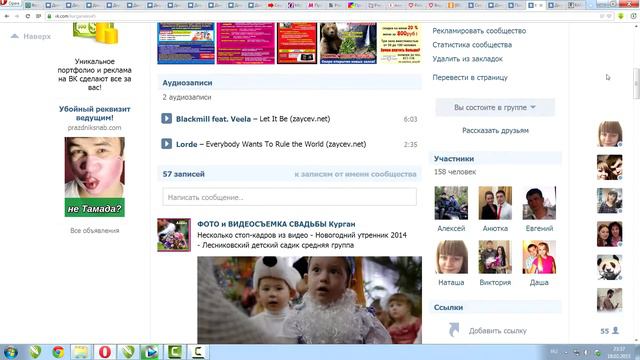Open Убойный реквизит ведущим ad link
The width and height of the screenshot is (640, 360).
click(x=94, y=113)
